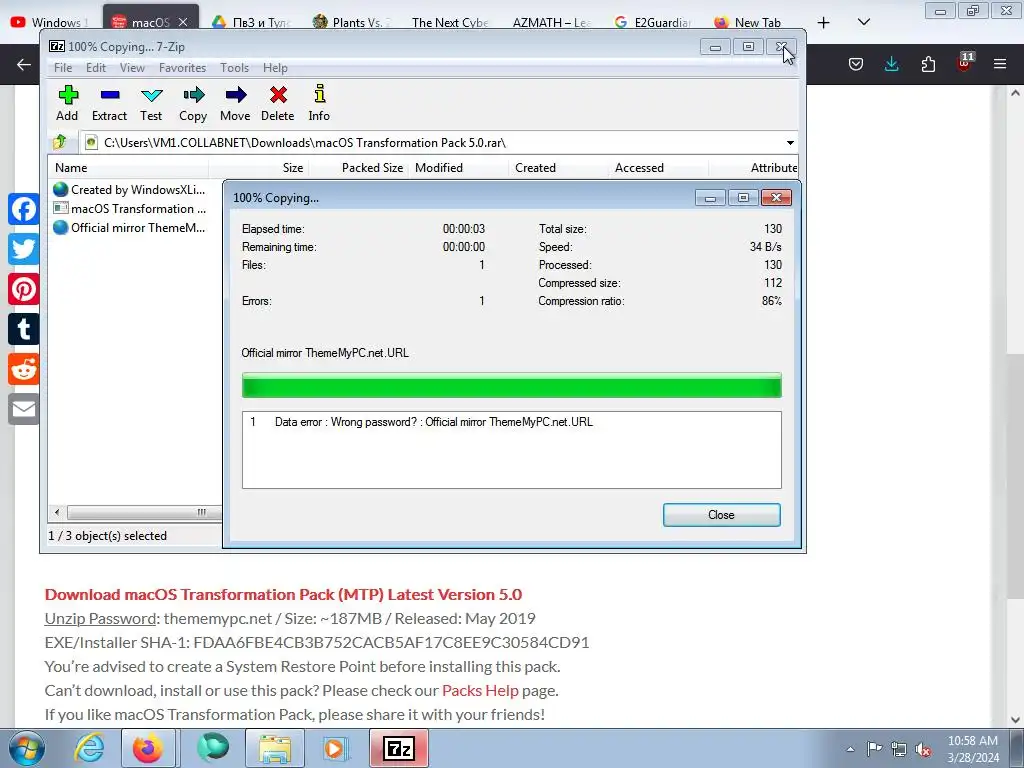This screenshot has height=768, width=1024.
Task: Share page on Twitter
Action: pos(24,249)
